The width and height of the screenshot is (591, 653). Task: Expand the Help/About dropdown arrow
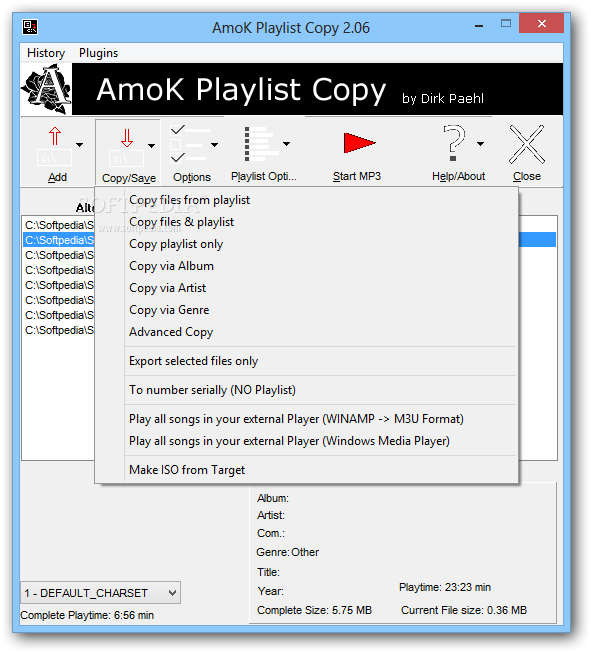[481, 144]
